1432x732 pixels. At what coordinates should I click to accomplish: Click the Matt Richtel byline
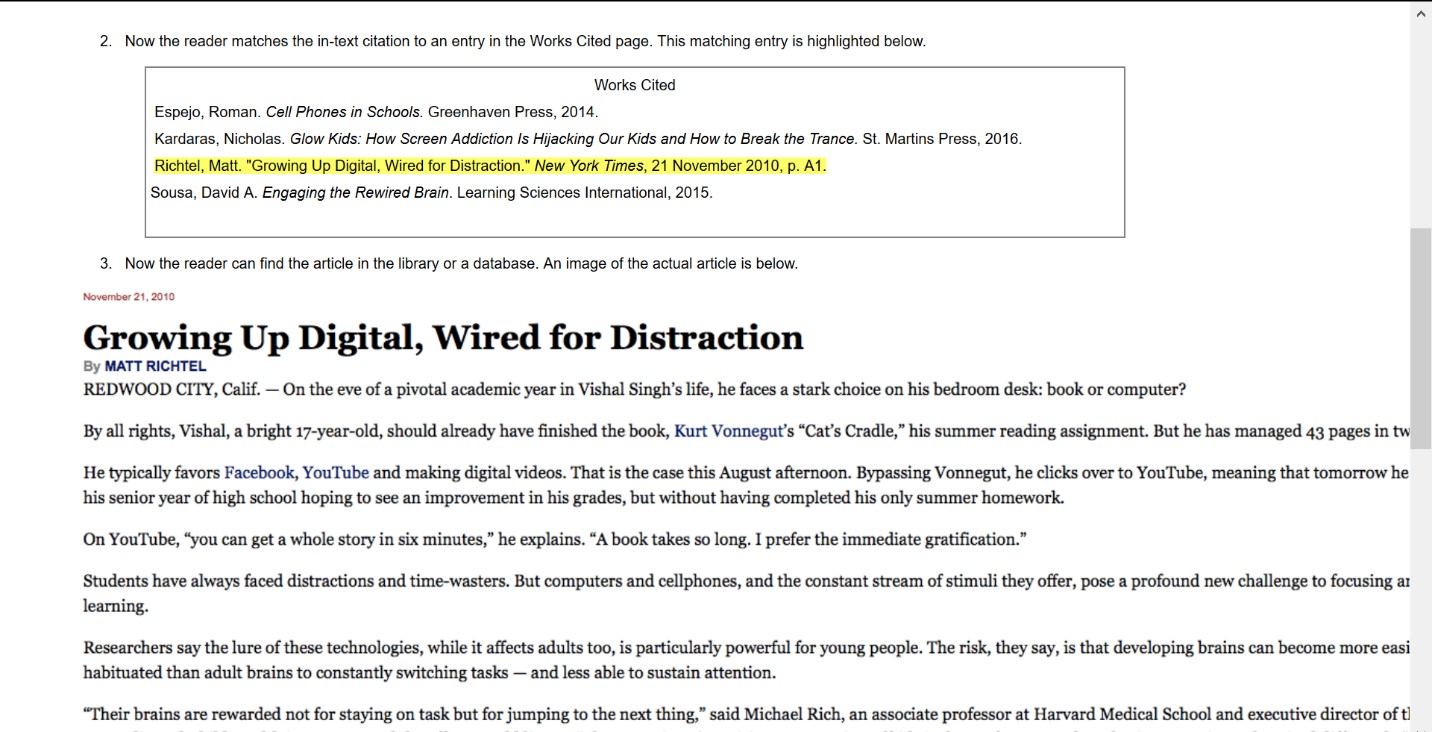[155, 366]
